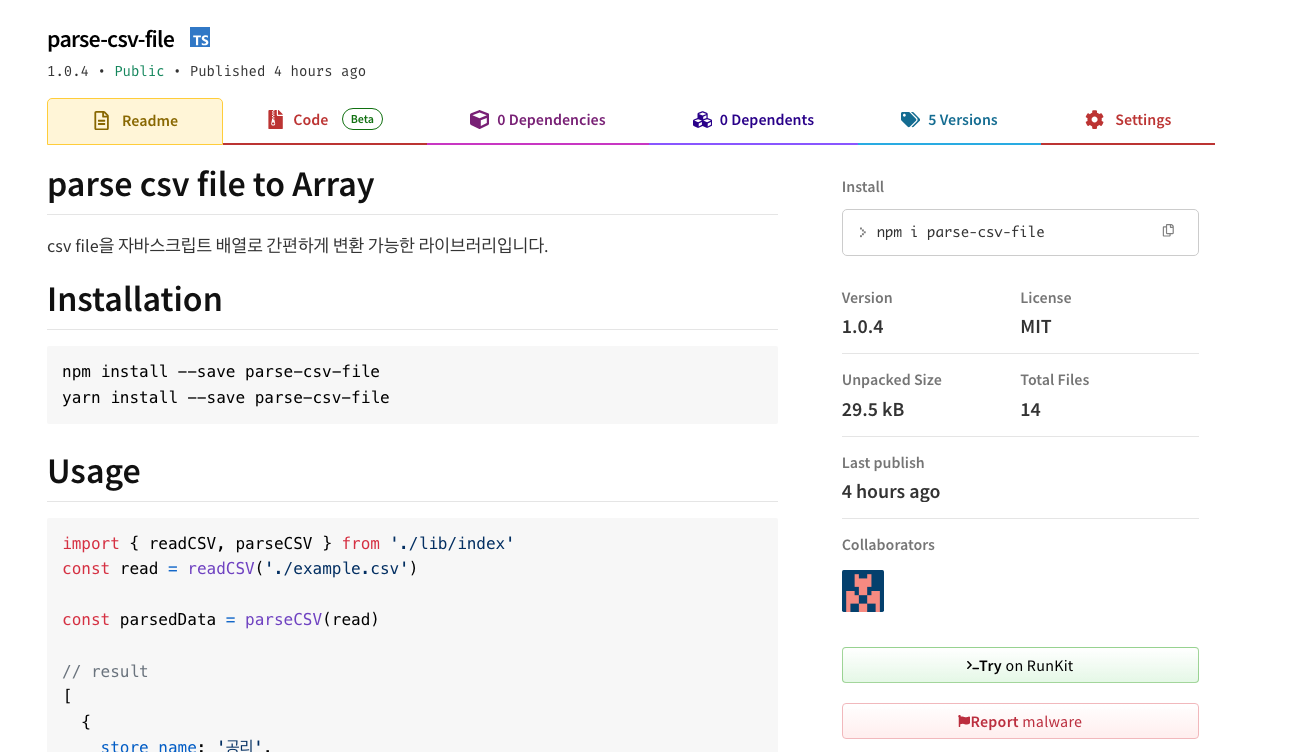Click the Usage heading
The image size is (1305, 752).
[x=94, y=471]
